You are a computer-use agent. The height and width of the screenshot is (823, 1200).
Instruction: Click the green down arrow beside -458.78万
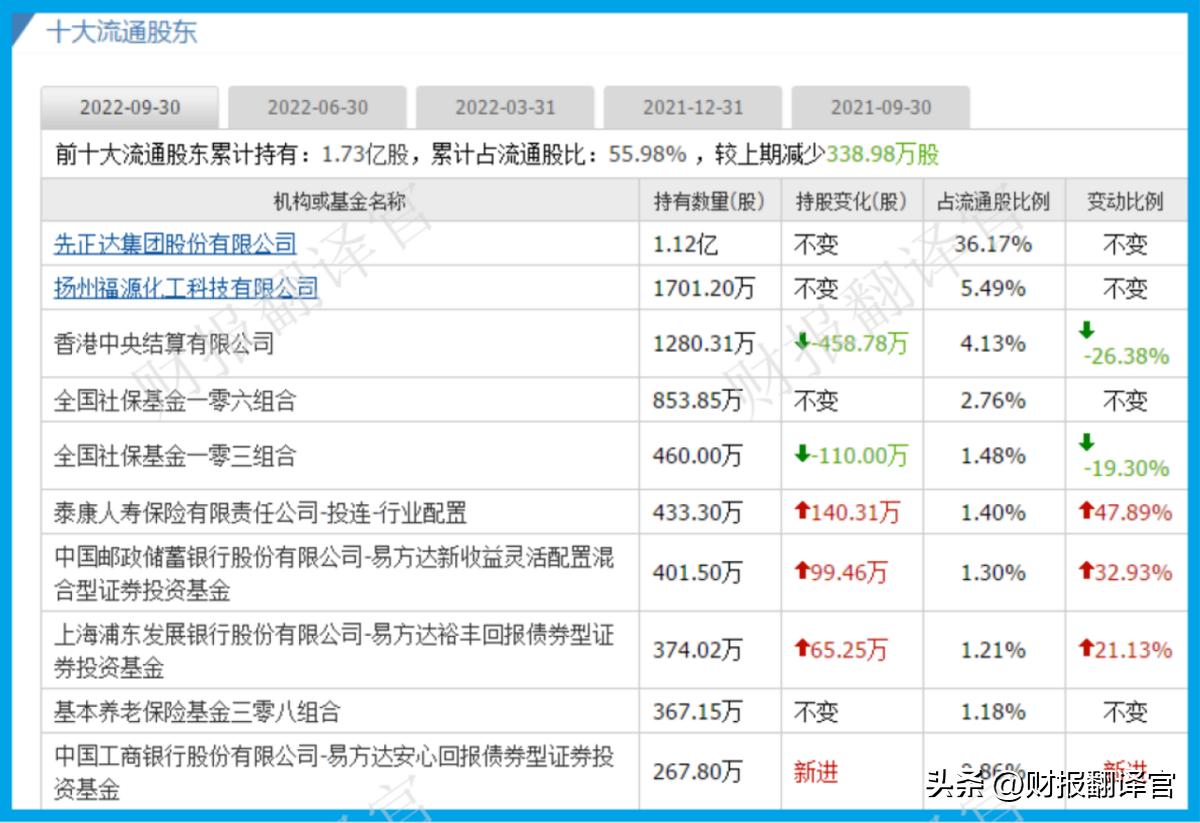[802, 342]
